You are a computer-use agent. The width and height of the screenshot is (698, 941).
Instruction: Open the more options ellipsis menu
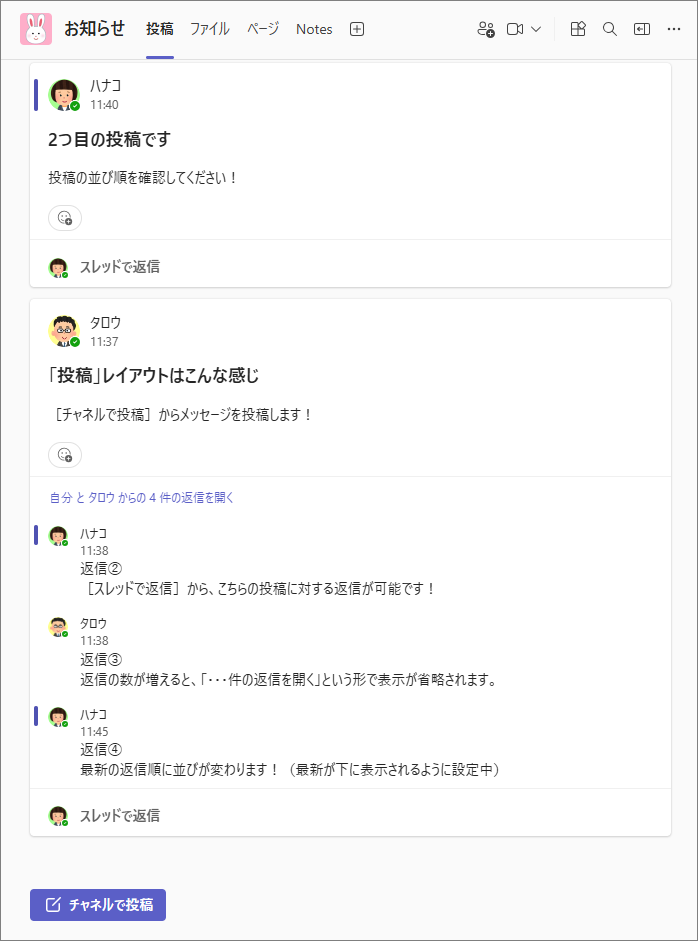[x=673, y=29]
